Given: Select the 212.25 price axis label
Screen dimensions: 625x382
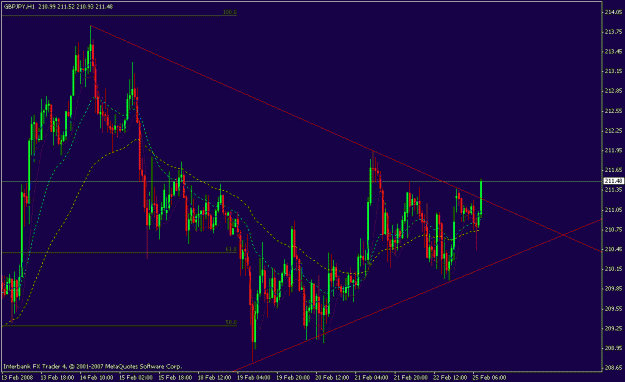Looking at the screenshot, I should pyautogui.click(x=613, y=131).
